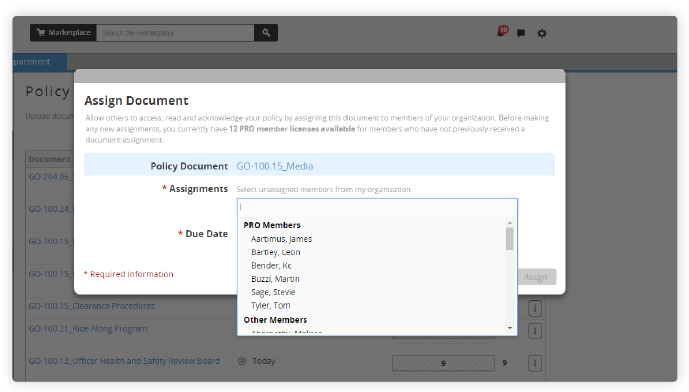Click the Other Members group heading
The height and width of the screenshot is (392, 689).
pyautogui.click(x=275, y=320)
